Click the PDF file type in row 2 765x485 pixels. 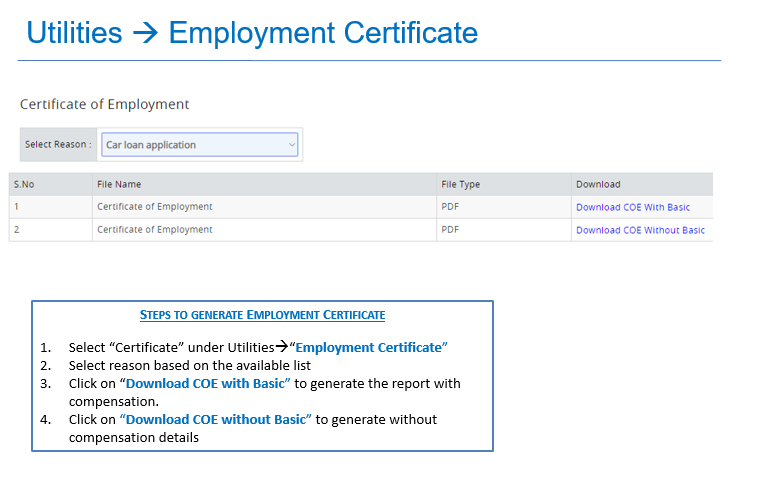[x=450, y=230]
